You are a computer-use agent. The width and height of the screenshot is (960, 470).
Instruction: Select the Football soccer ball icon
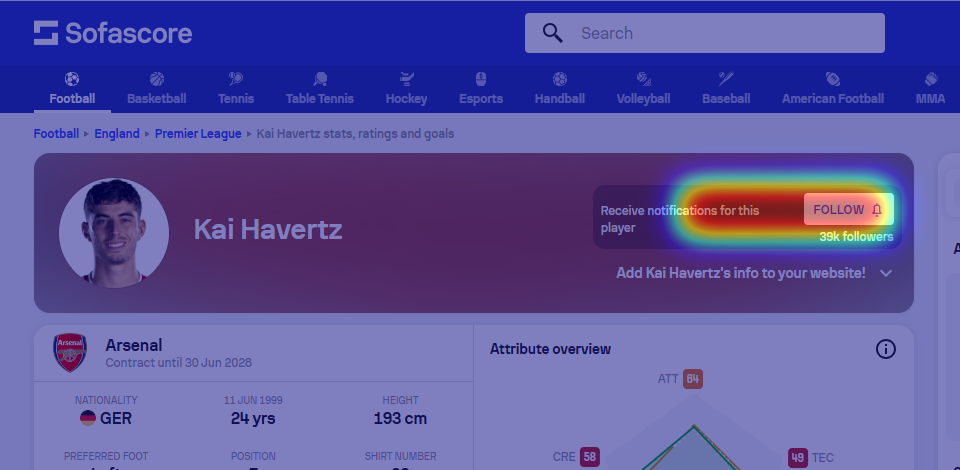pos(72,79)
